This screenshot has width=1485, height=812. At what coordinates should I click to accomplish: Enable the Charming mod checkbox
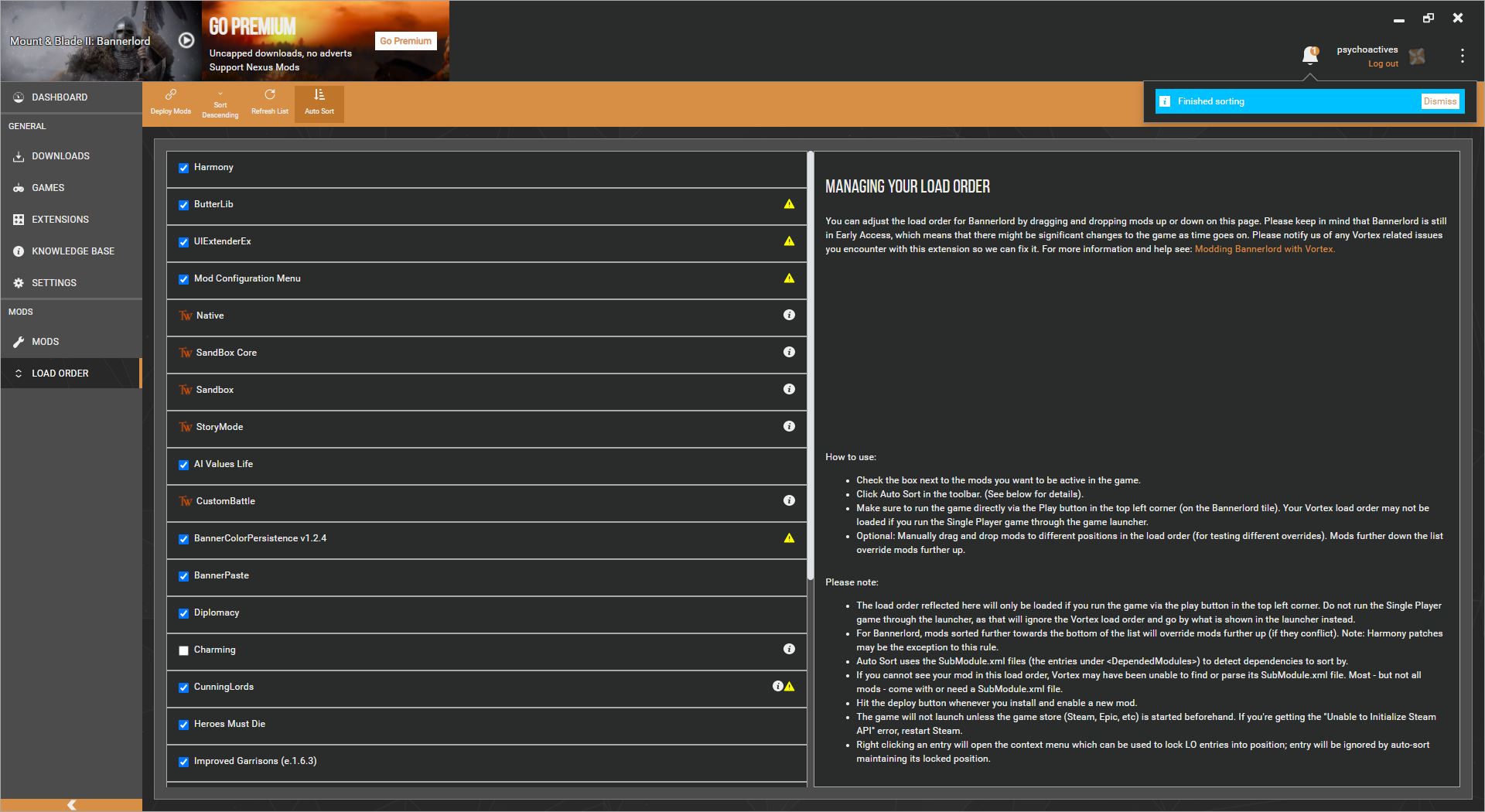coord(183,650)
